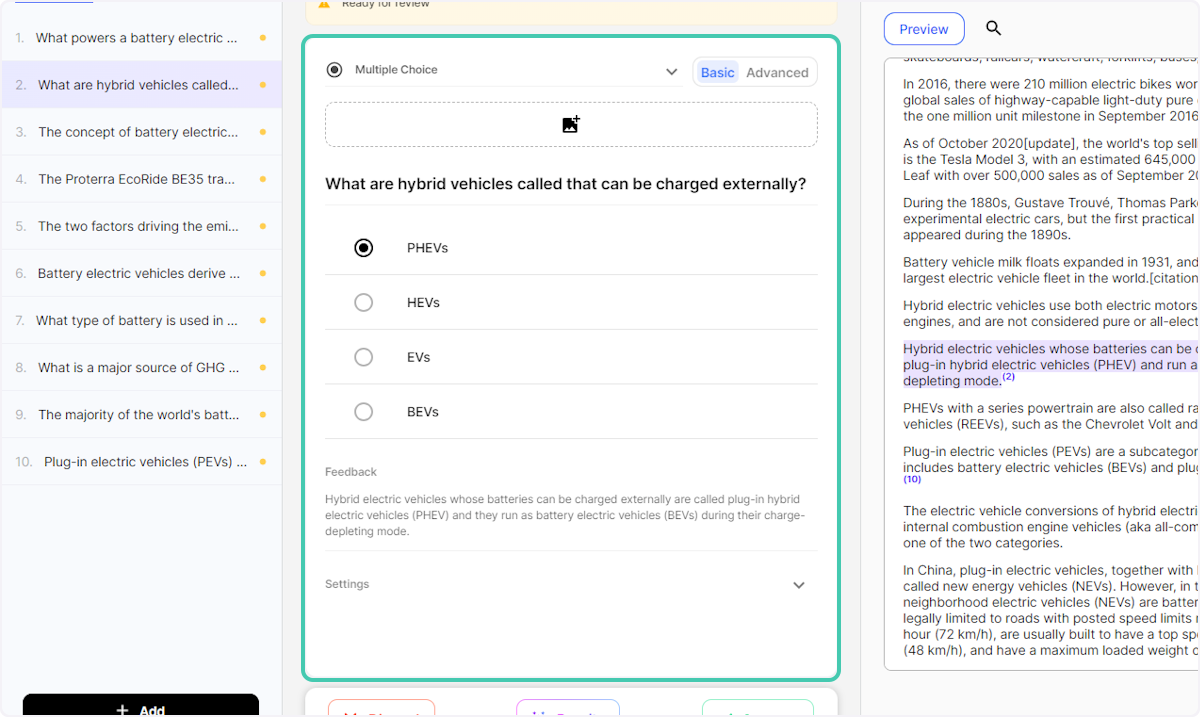Screen dimensions: 1200x717
Task: Open citation link (2) in the highlighted passage
Action: coord(1009,376)
